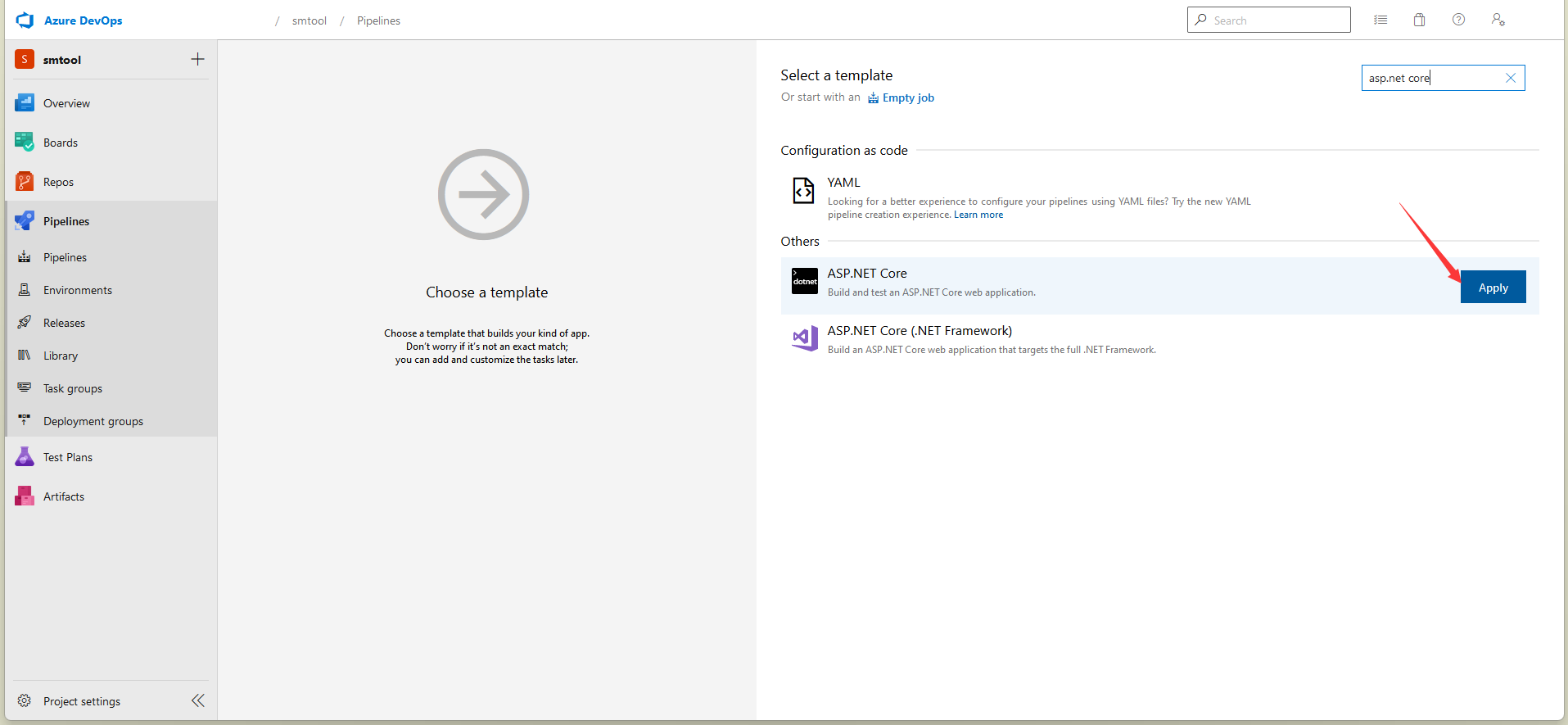Viewport: 1568px width, 725px height.
Task: Open Repos from the sidebar
Action: tap(58, 182)
